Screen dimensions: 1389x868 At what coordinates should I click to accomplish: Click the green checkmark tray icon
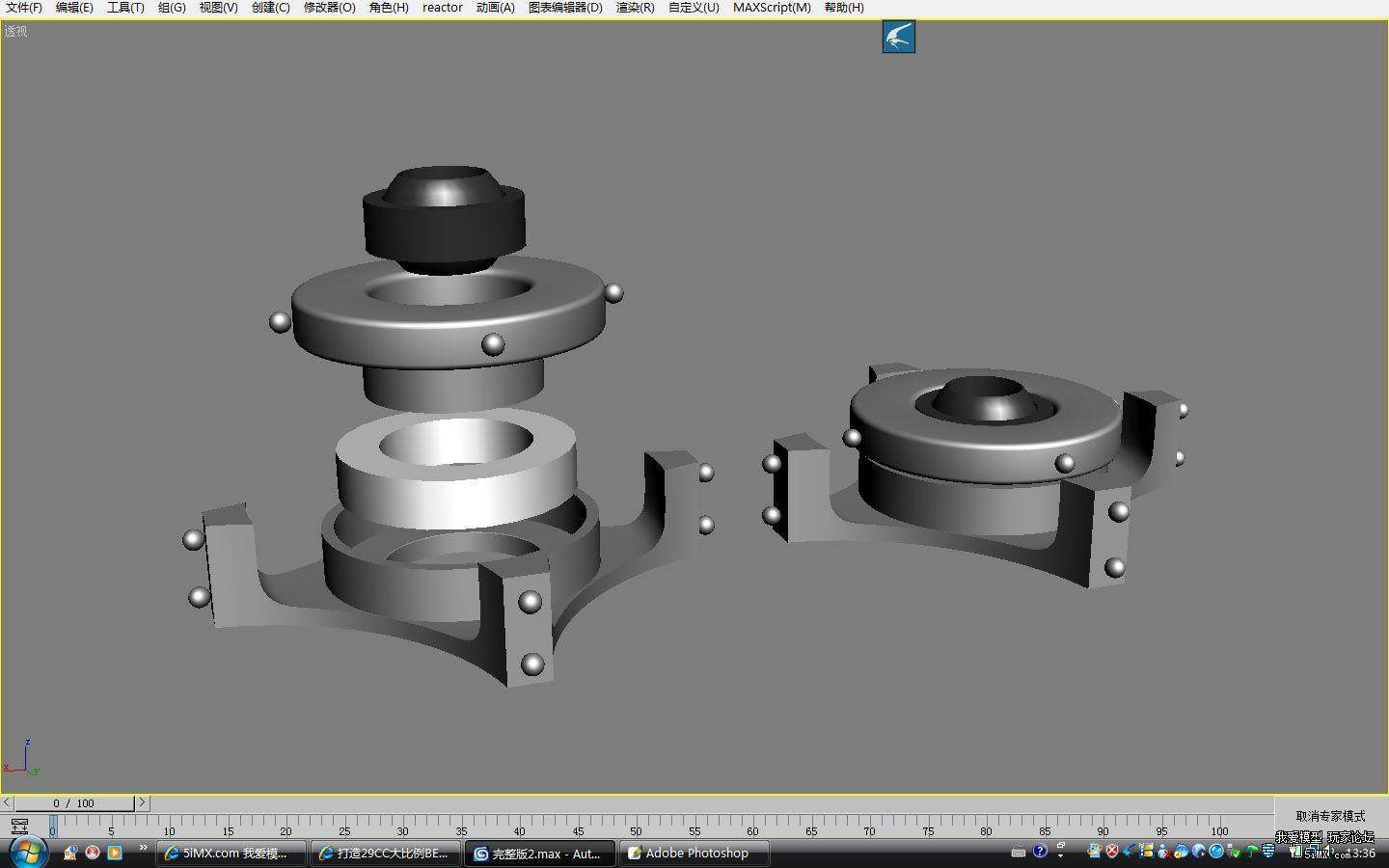[x=1235, y=853]
